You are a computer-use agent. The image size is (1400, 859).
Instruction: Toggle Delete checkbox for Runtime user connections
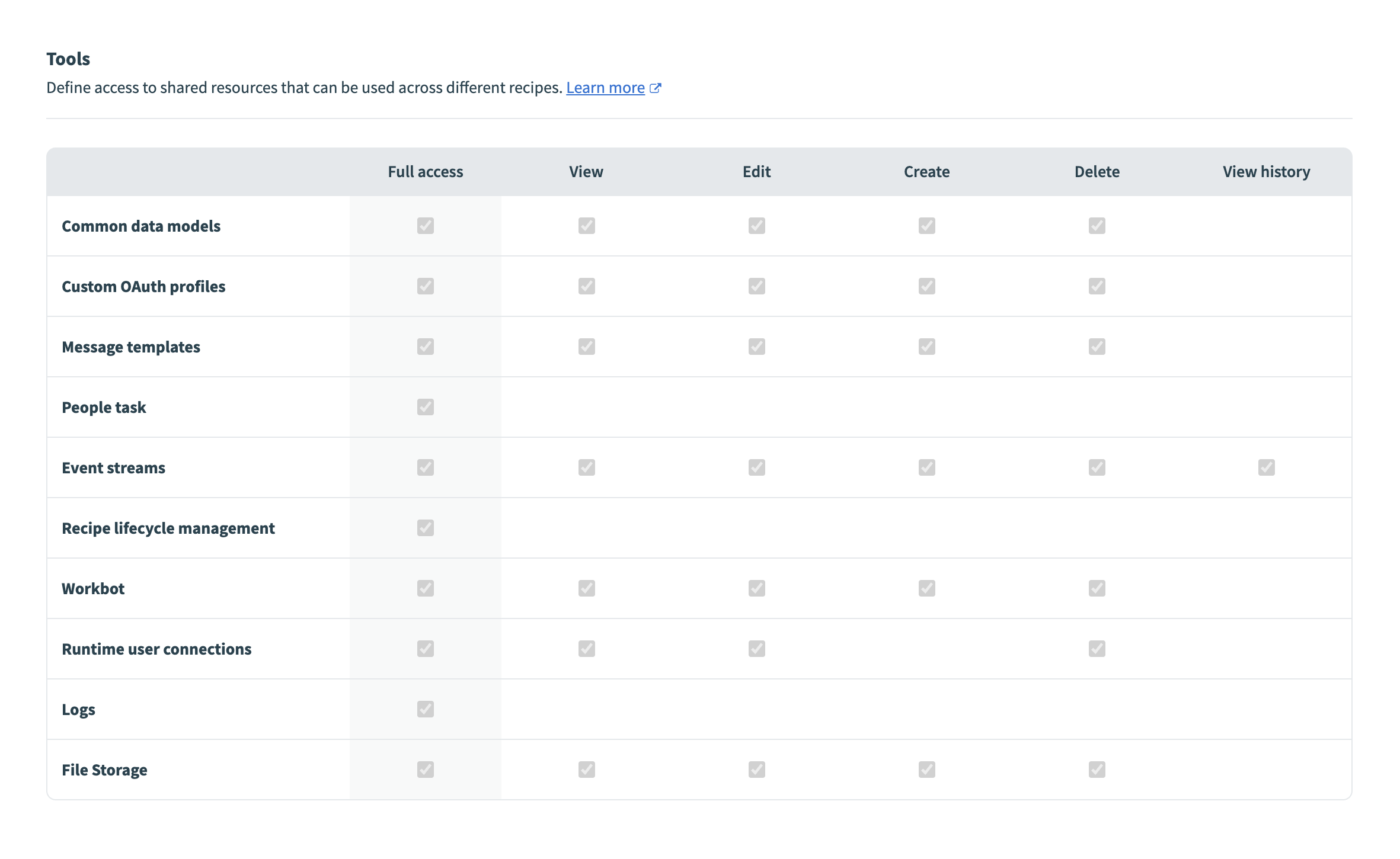click(x=1097, y=649)
